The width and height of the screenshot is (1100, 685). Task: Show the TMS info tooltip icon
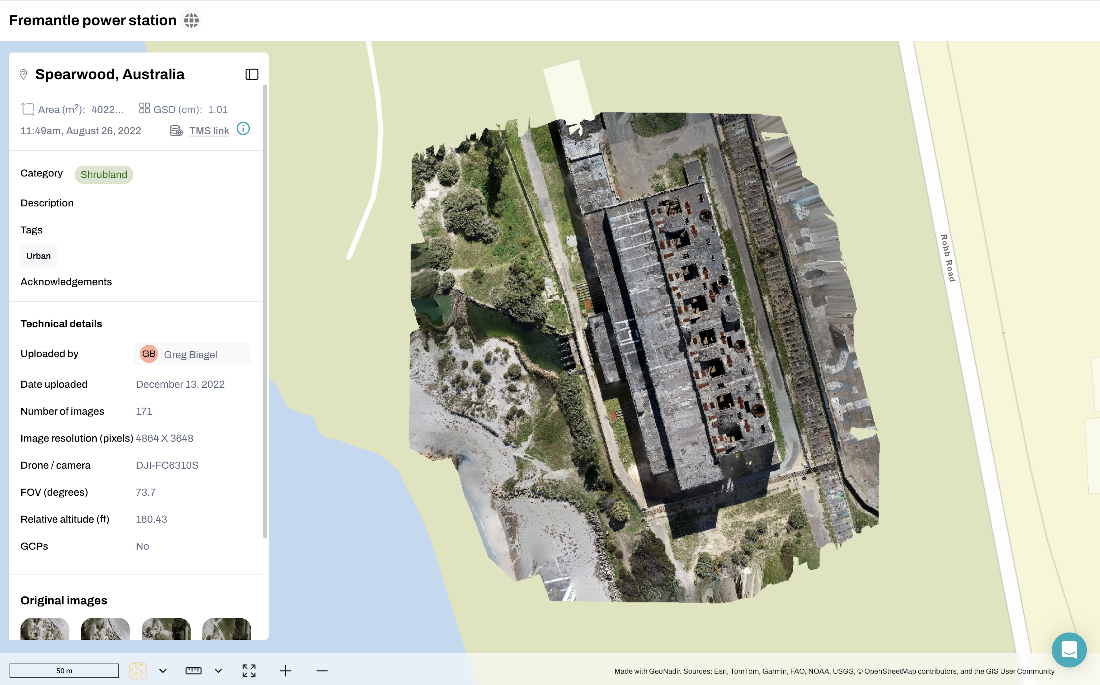pyautogui.click(x=243, y=128)
